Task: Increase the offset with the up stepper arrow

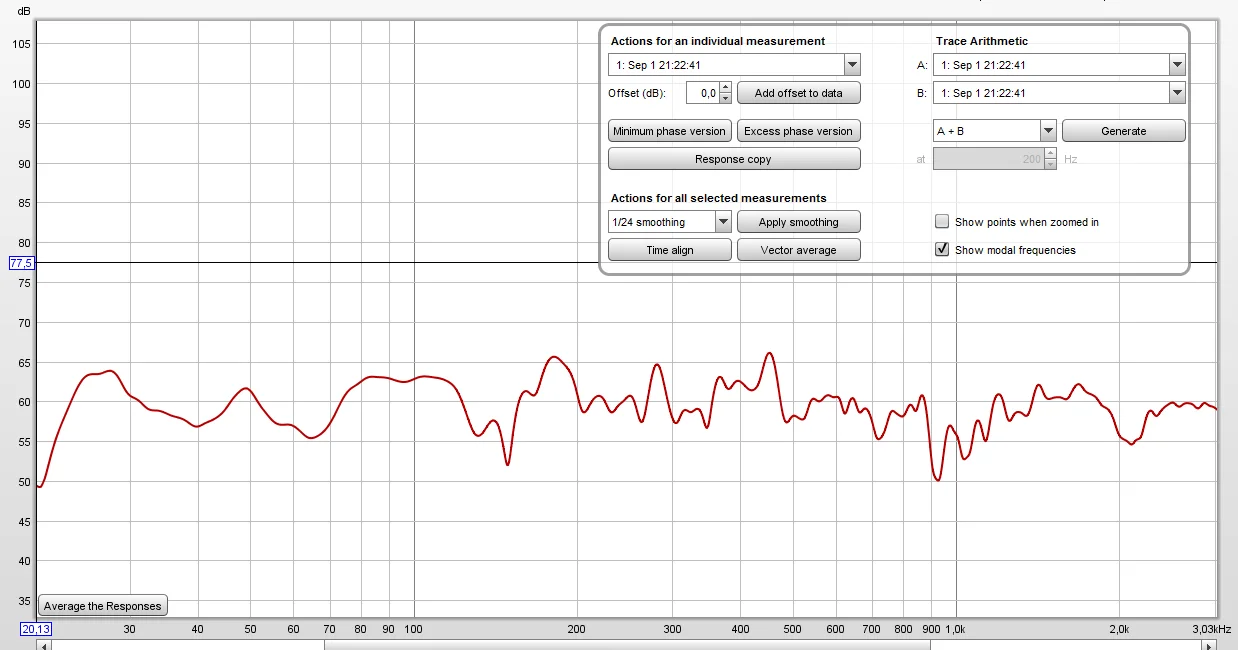Action: [x=726, y=88]
